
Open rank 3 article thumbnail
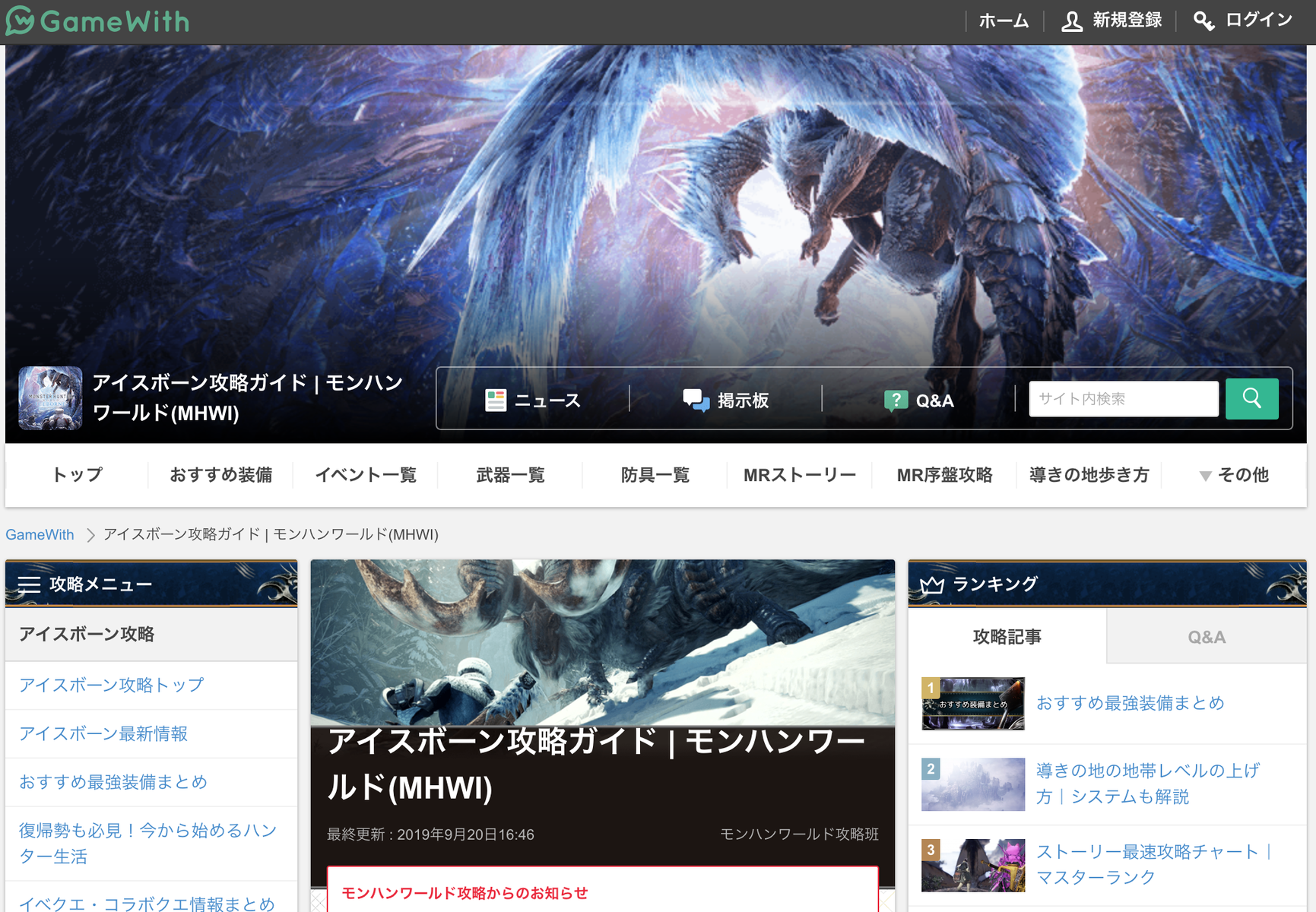coord(972,865)
